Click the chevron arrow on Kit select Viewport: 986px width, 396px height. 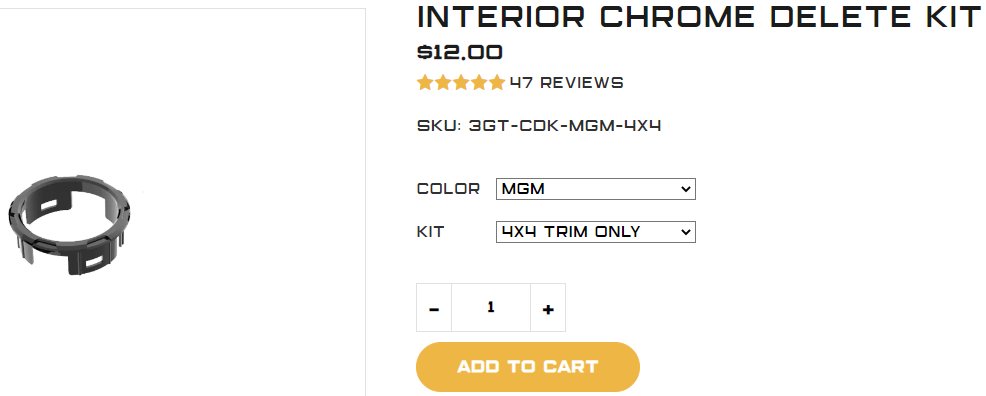[x=685, y=232]
